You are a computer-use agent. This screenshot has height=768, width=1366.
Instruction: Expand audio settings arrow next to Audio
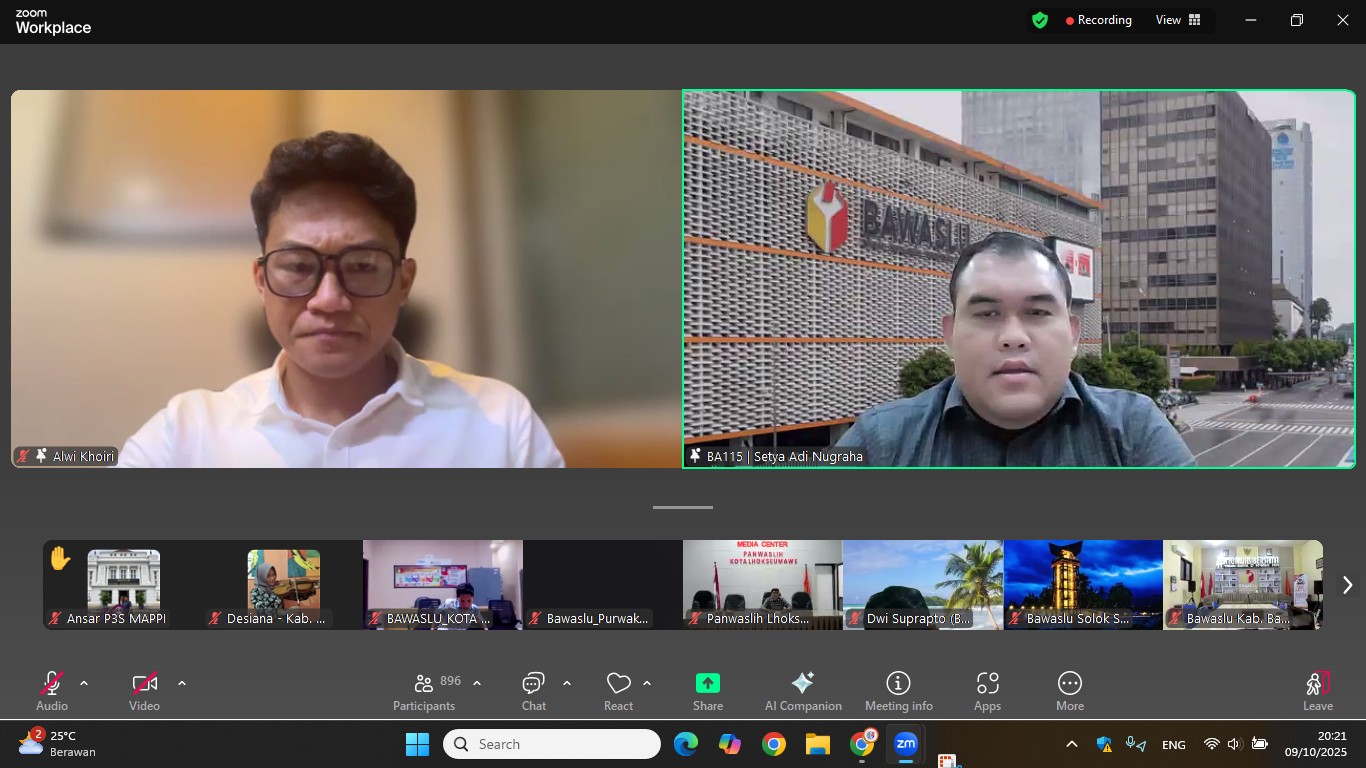[x=84, y=683]
